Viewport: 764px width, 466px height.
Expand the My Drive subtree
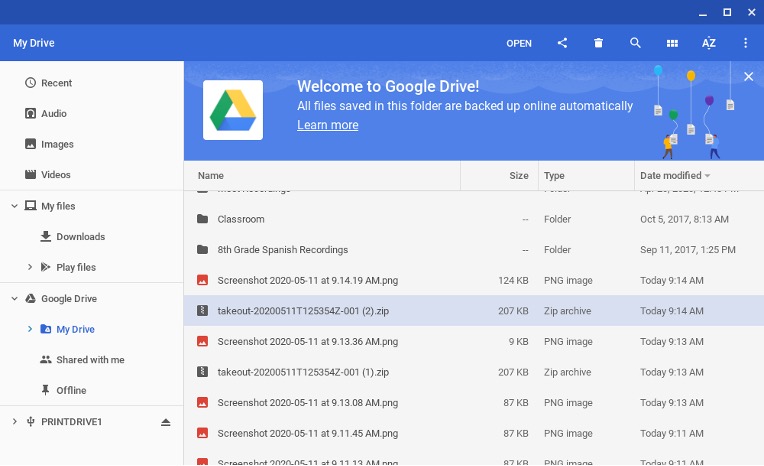click(30, 329)
